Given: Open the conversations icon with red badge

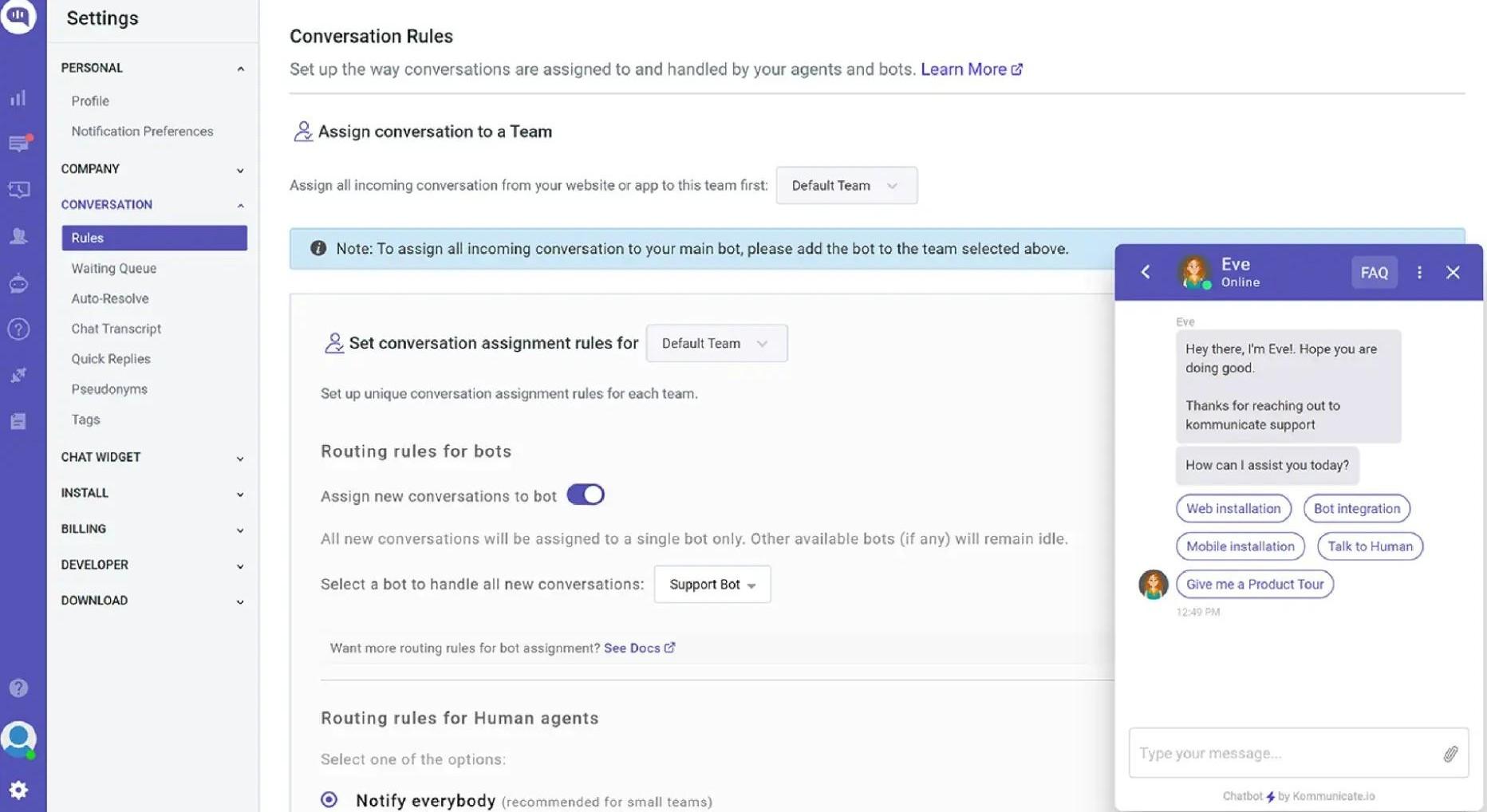Looking at the screenshot, I should (19, 144).
